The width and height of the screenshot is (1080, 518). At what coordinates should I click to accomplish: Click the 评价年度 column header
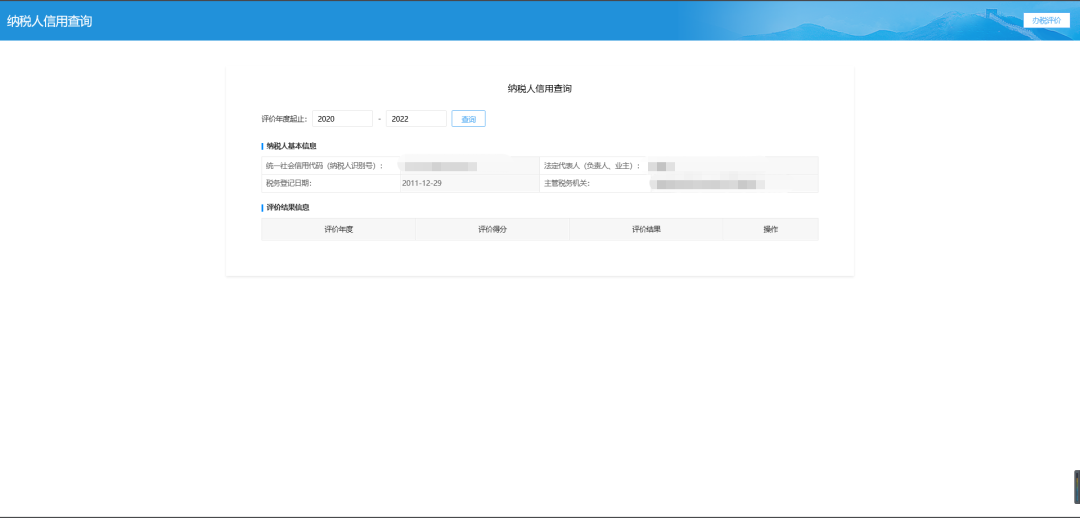[338, 229]
